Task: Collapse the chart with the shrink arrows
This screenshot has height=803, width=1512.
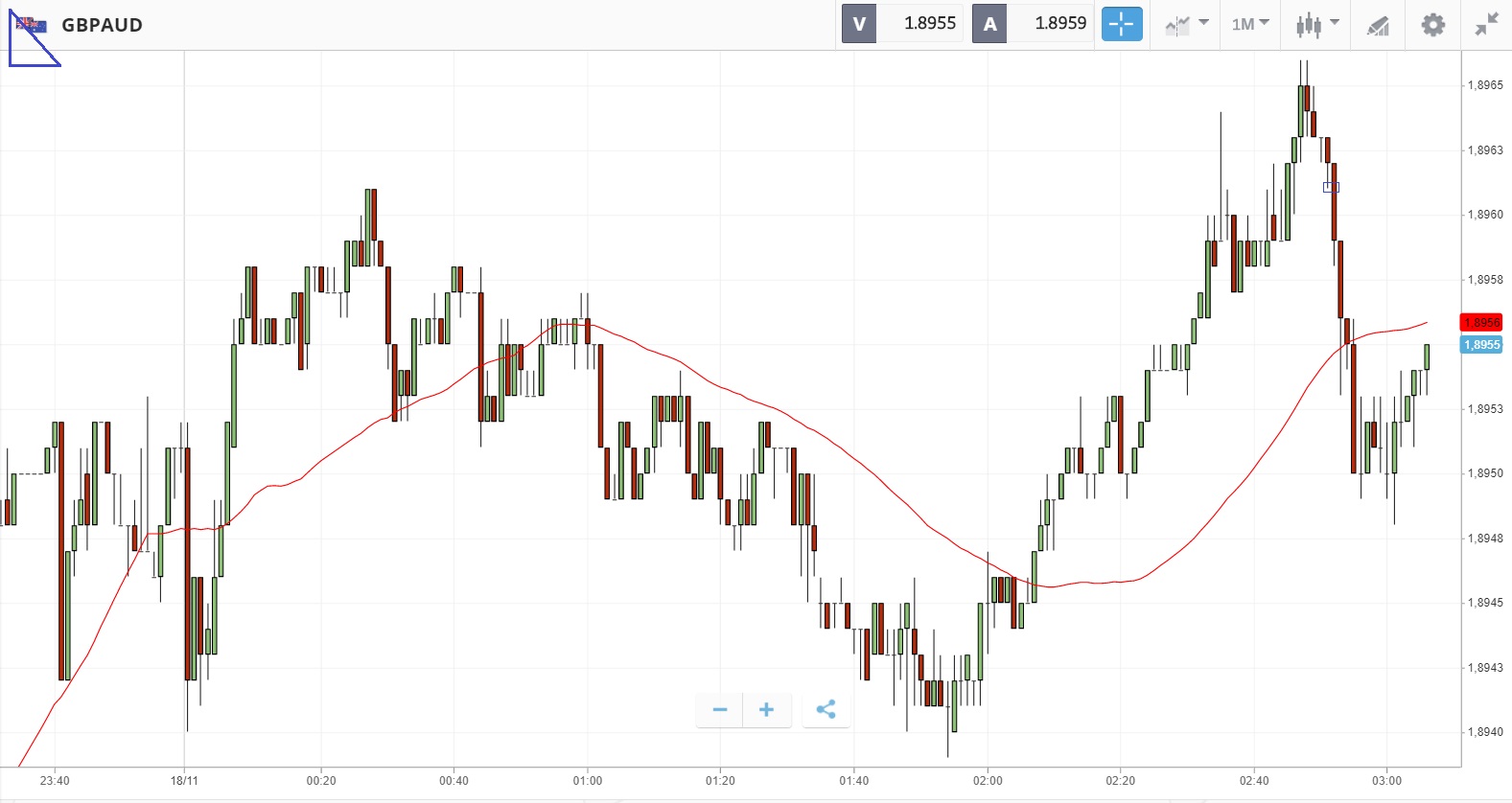Action: click(1486, 24)
